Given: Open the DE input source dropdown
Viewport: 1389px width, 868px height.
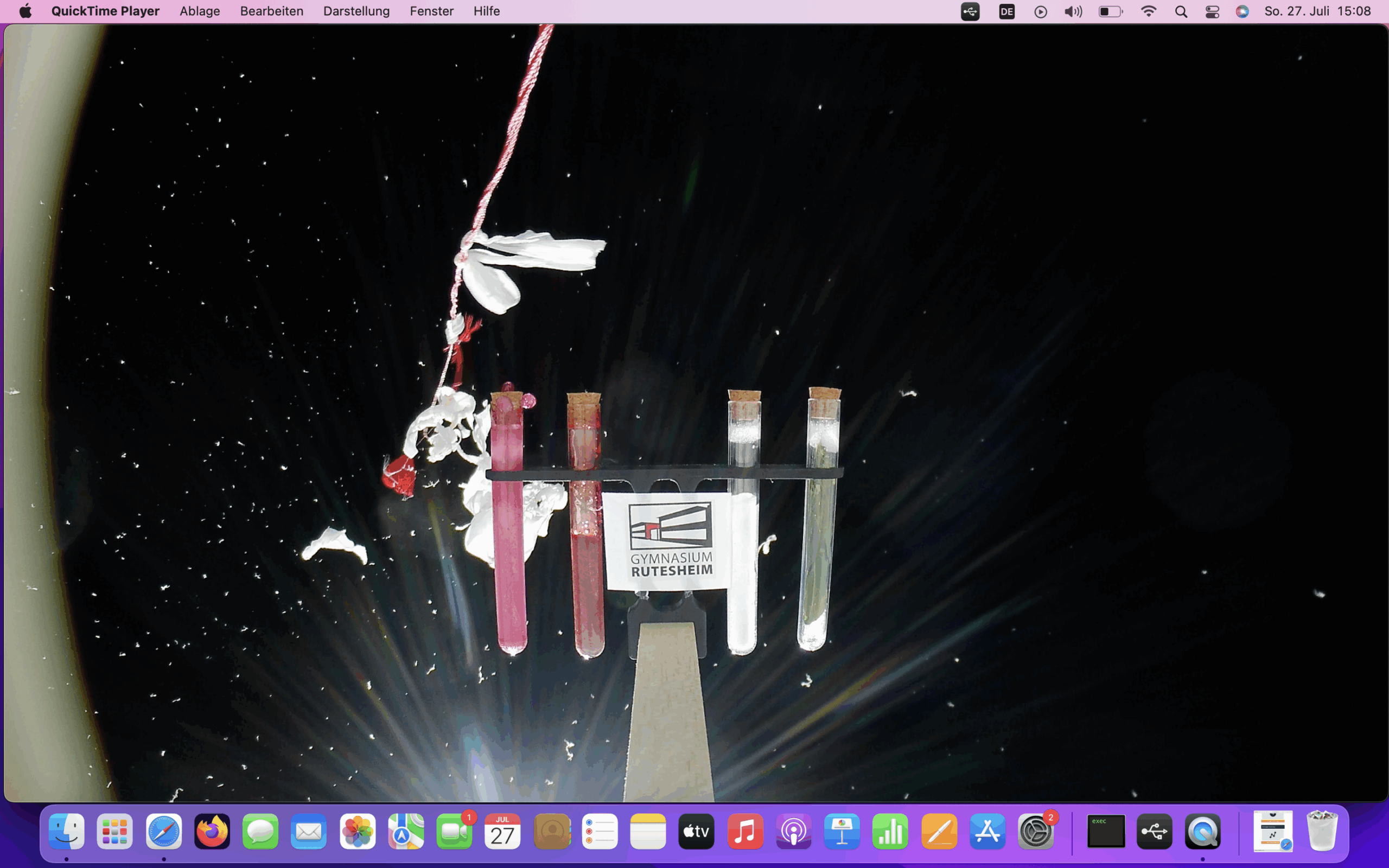Looking at the screenshot, I should pos(1006,11).
